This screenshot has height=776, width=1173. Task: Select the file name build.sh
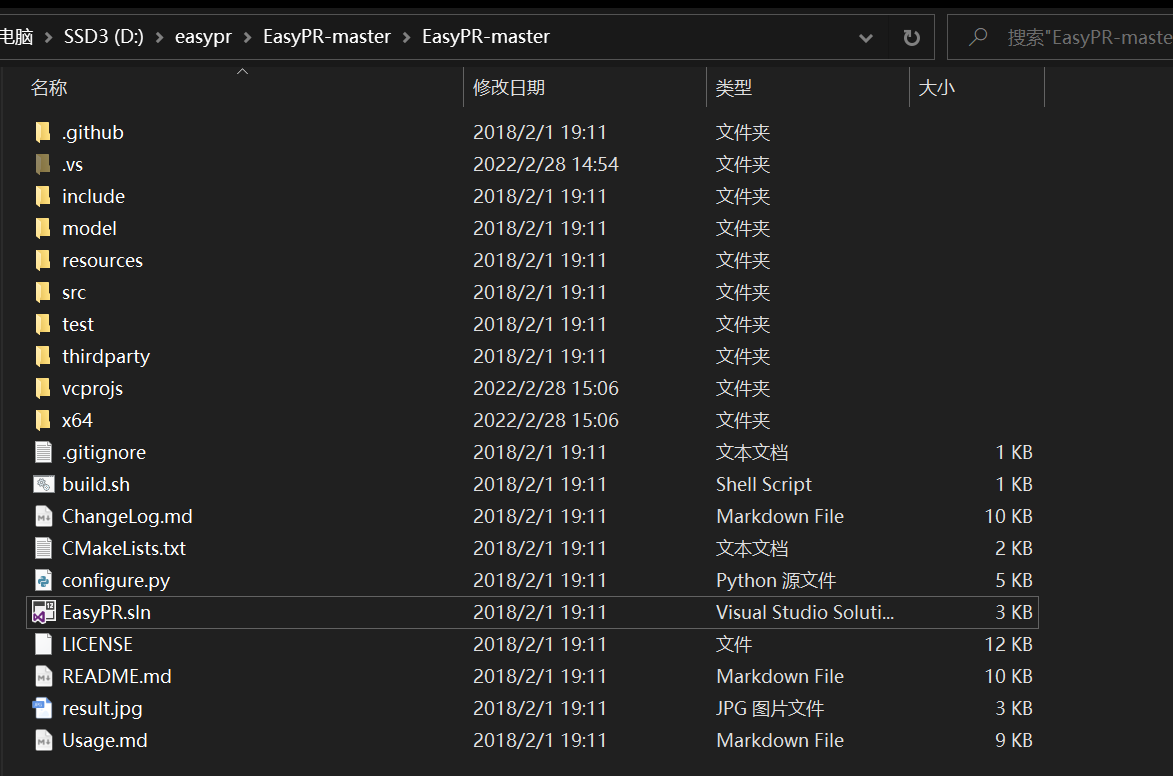point(96,484)
